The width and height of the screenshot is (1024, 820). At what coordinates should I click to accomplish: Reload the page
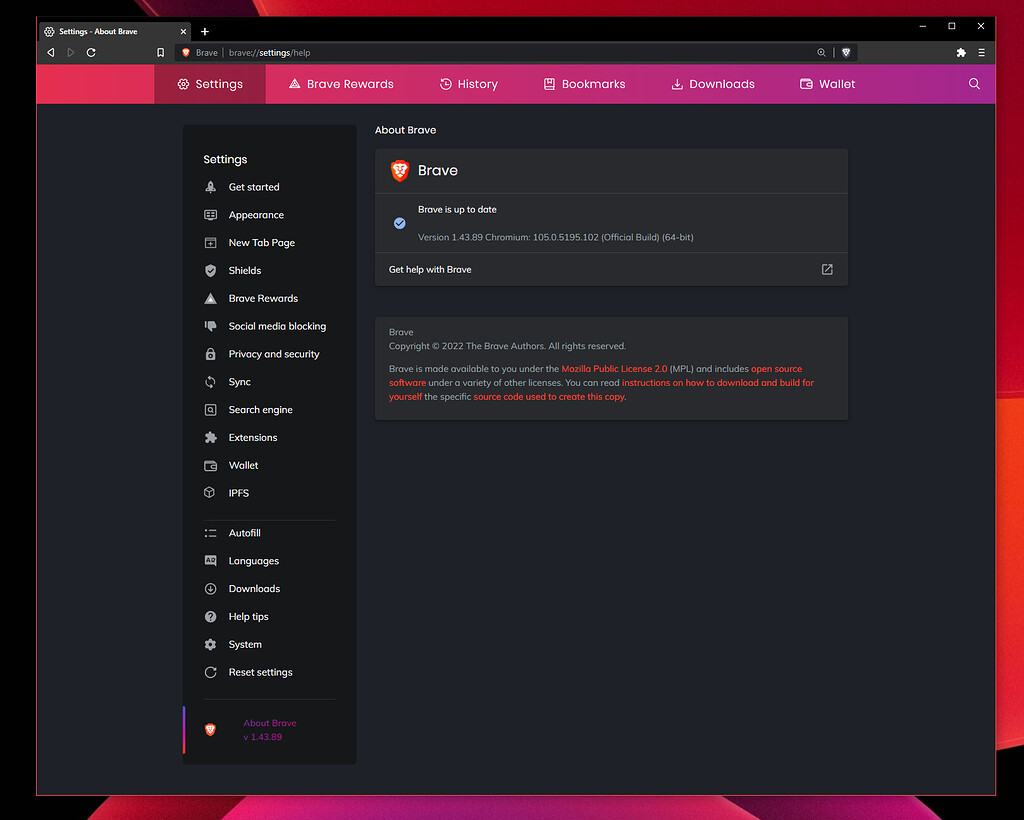click(91, 52)
